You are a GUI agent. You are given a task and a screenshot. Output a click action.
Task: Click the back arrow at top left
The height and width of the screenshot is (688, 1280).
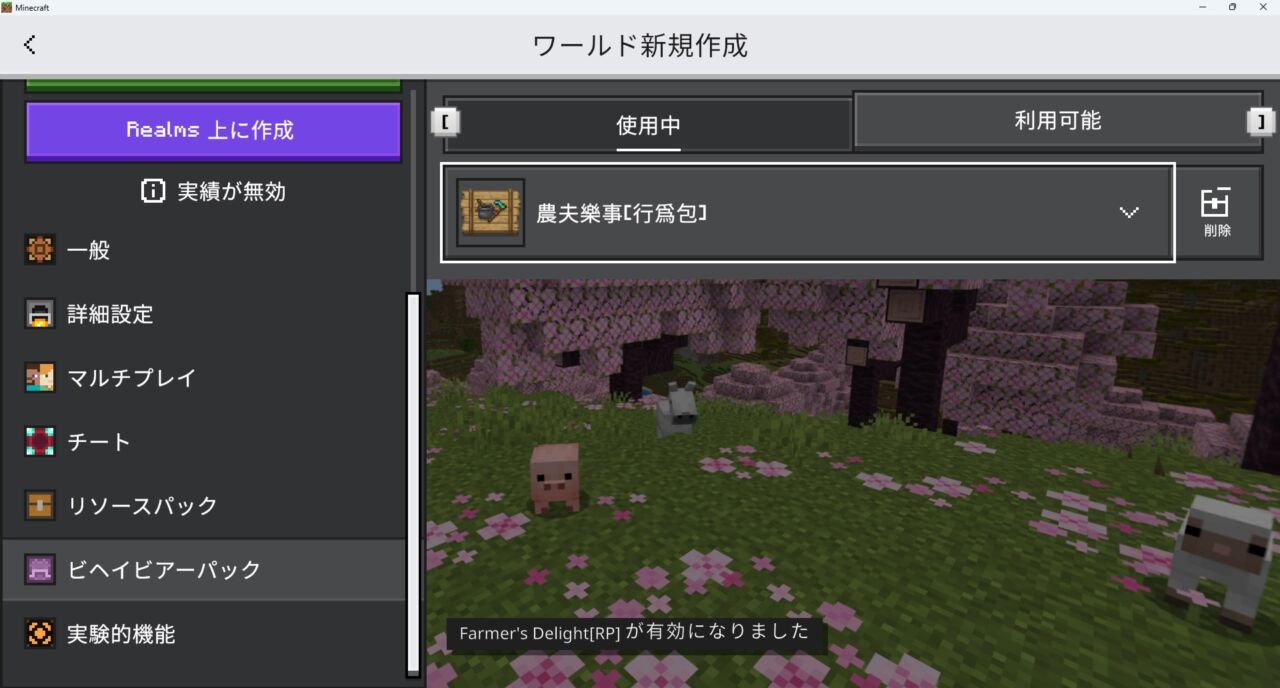coord(30,45)
